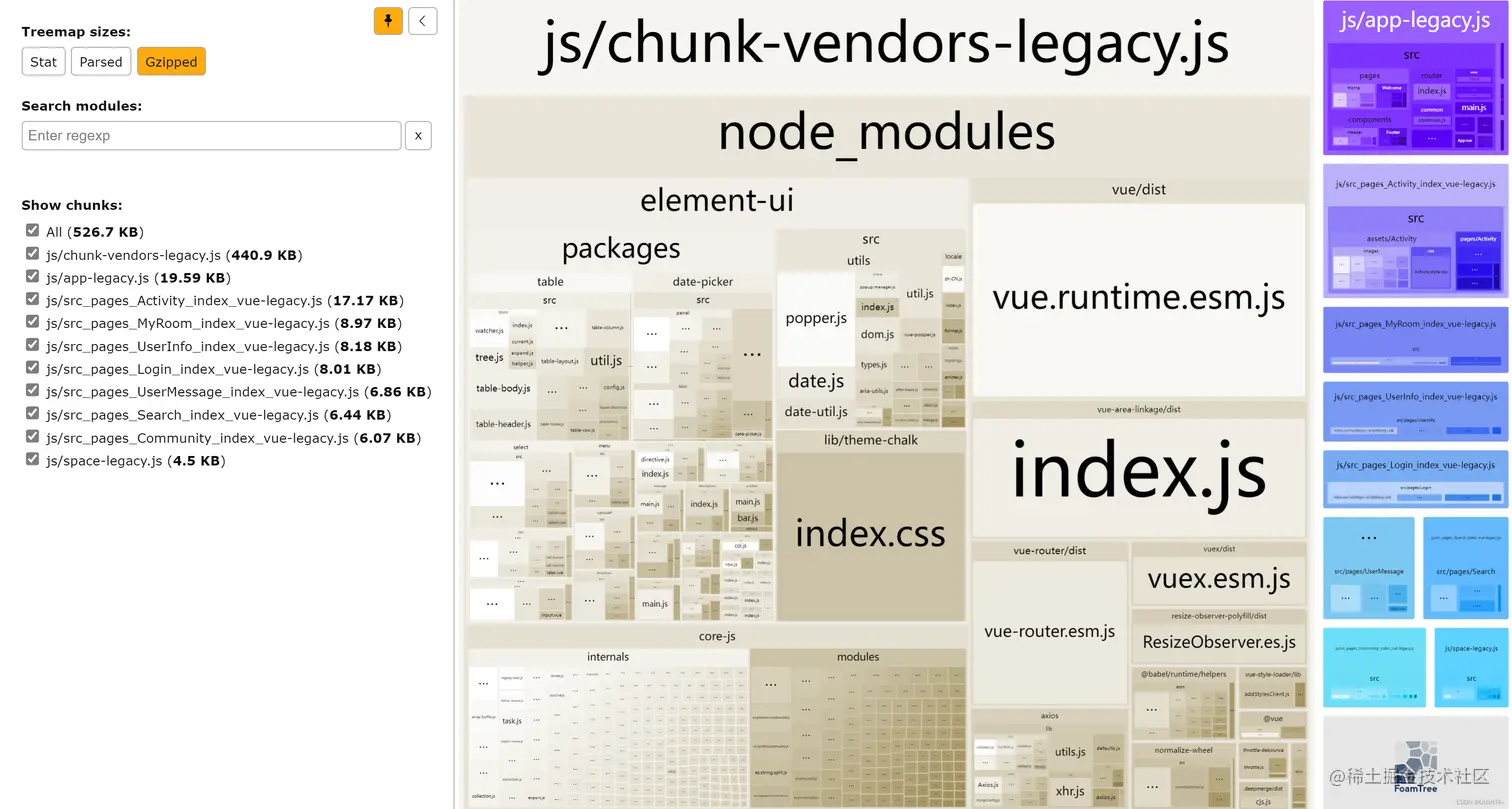Screen dimensions: 1512x809
Task: Collapse sidebar with the left chevron
Action: (x=423, y=20)
